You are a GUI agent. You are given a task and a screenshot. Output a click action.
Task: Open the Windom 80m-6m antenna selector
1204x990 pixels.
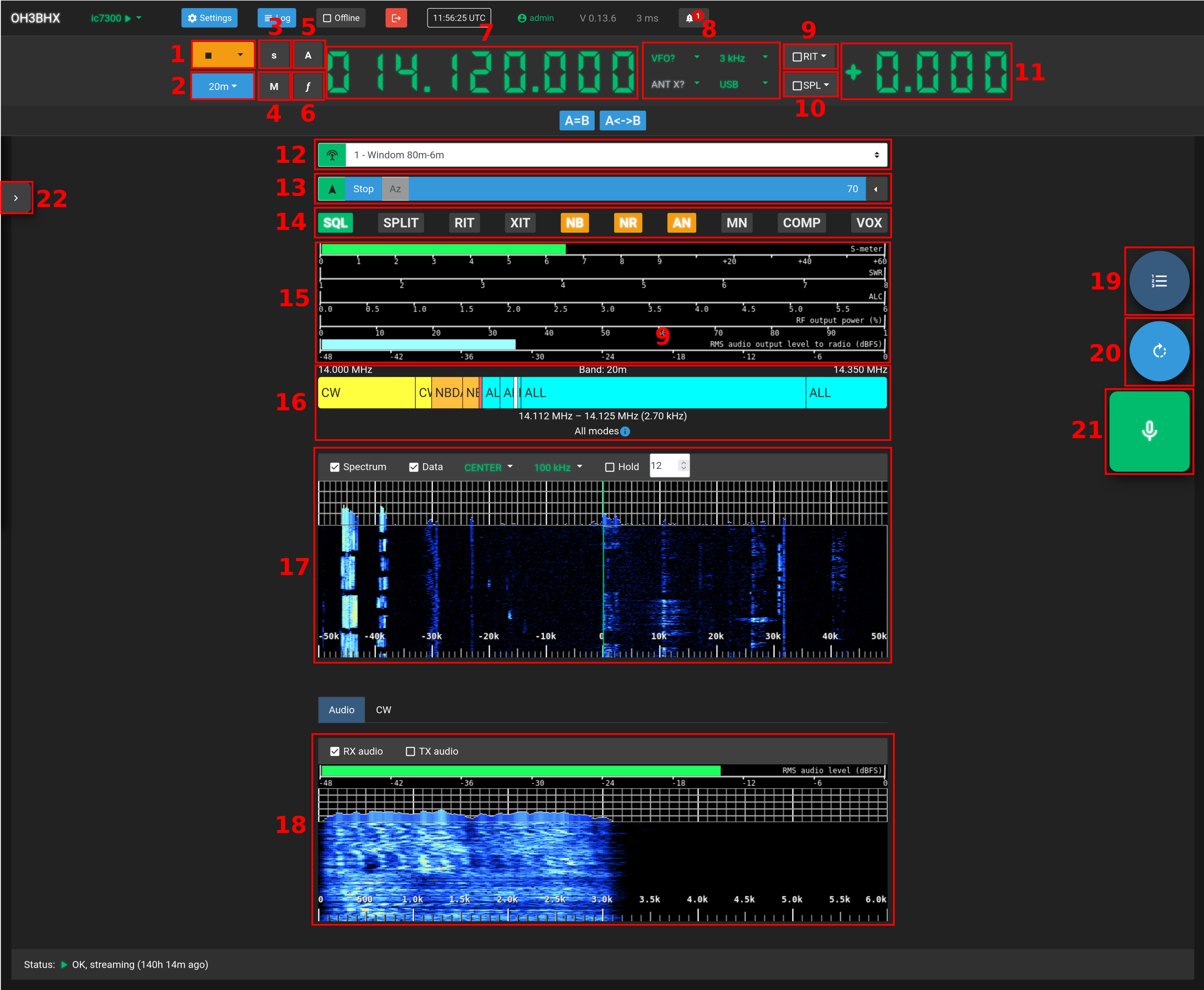(x=616, y=155)
